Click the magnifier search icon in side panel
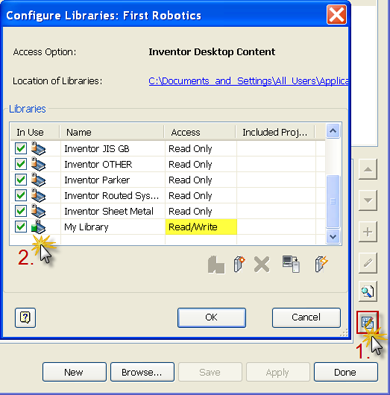Screen dimensions: 390x395 tap(368, 292)
